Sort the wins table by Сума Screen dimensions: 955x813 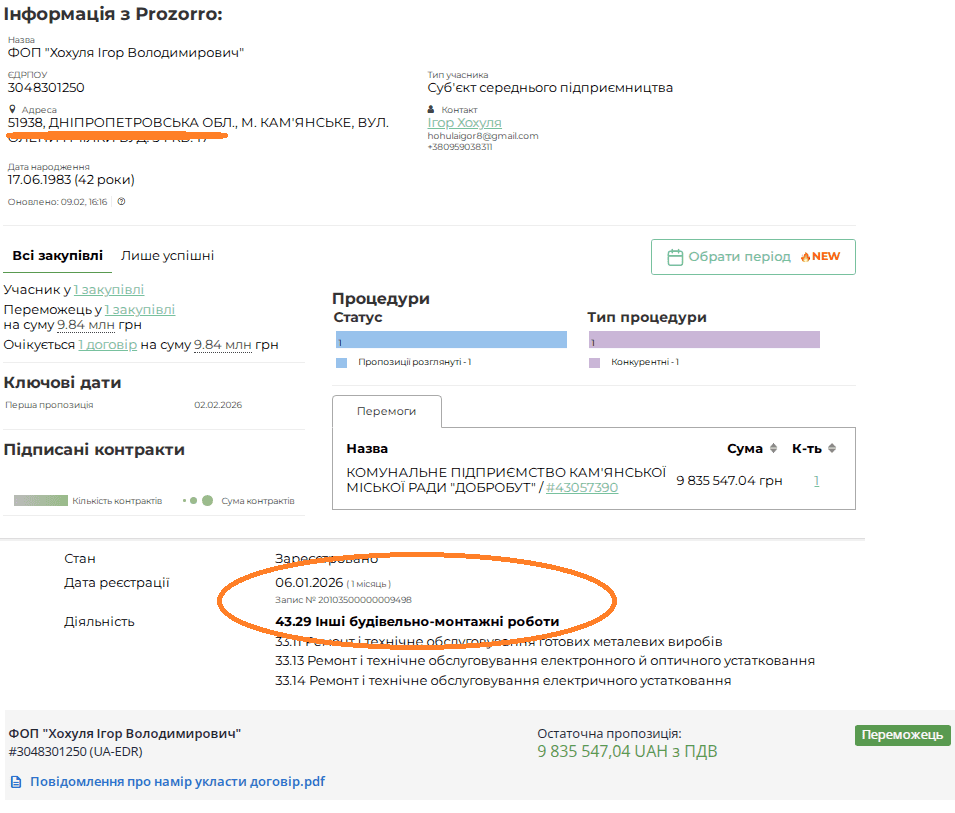click(x=773, y=449)
